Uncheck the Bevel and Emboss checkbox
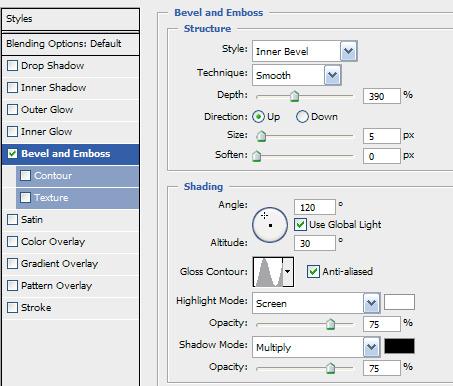453x386 pixels. click(x=12, y=154)
